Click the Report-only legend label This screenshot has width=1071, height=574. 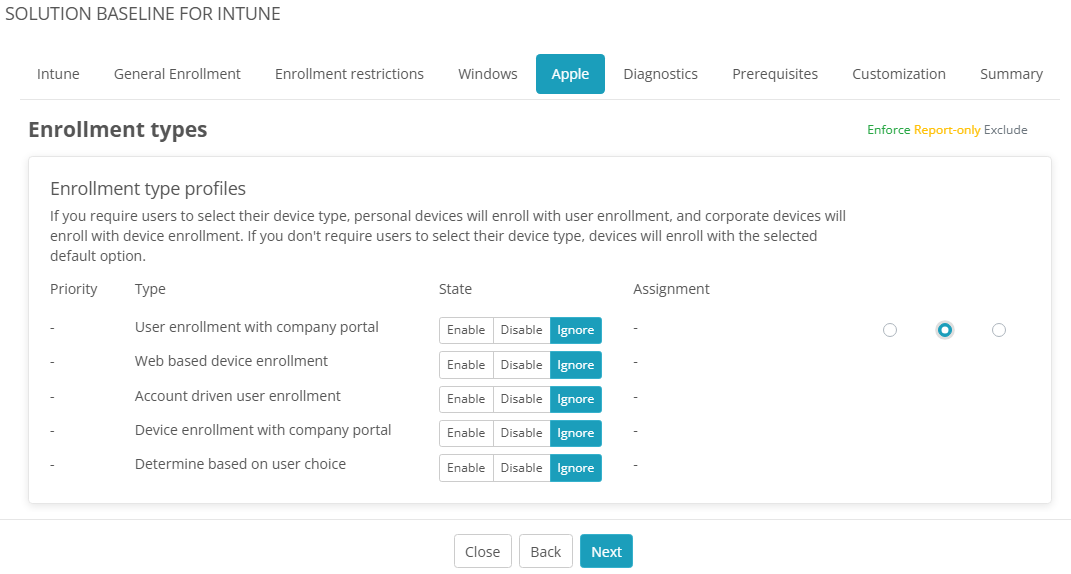tap(947, 130)
